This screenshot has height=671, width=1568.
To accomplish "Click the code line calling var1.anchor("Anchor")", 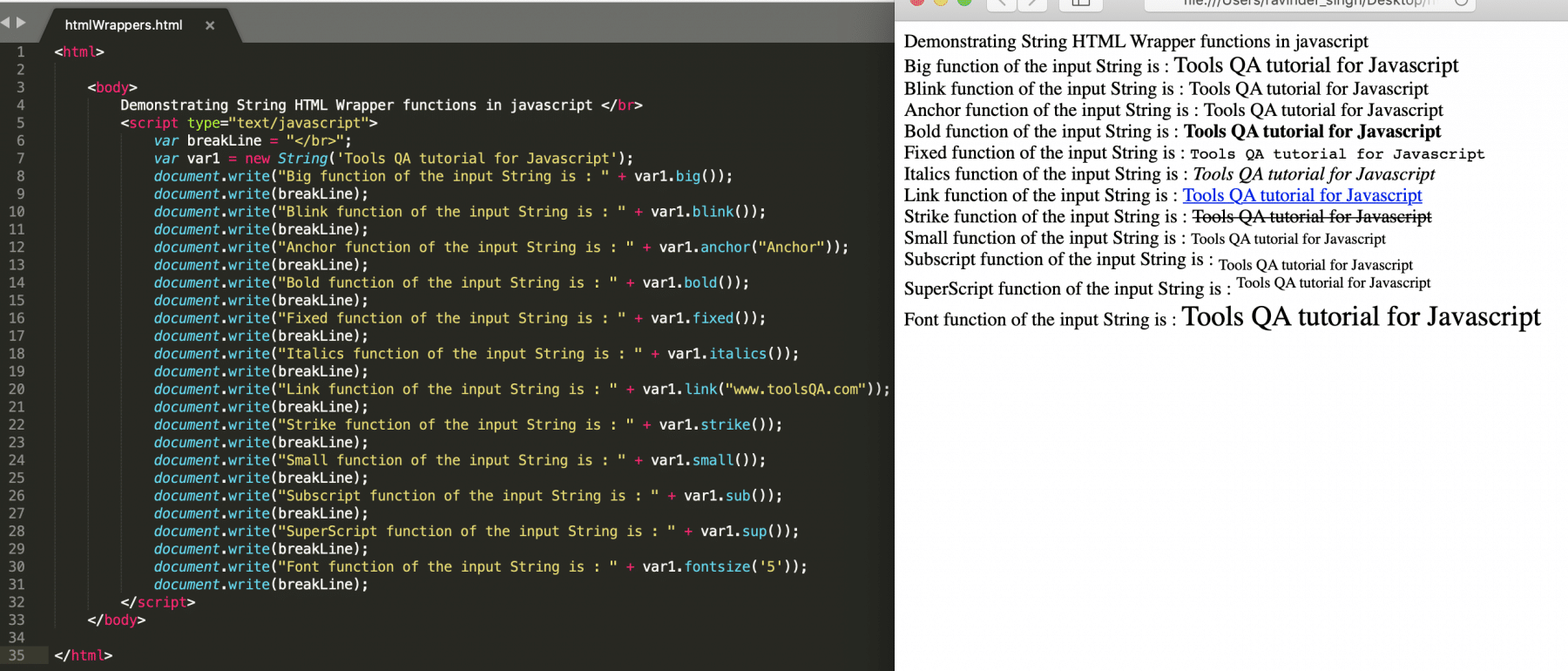I will [x=501, y=247].
